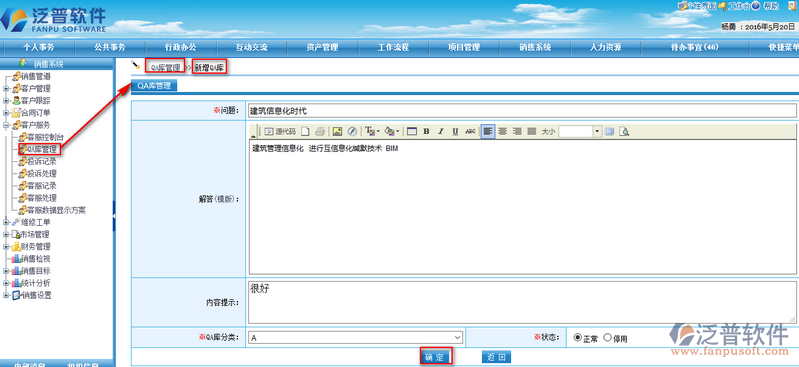799x367 pixels.
Task: Open the font size 大小 dropdown
Action: pos(580,132)
